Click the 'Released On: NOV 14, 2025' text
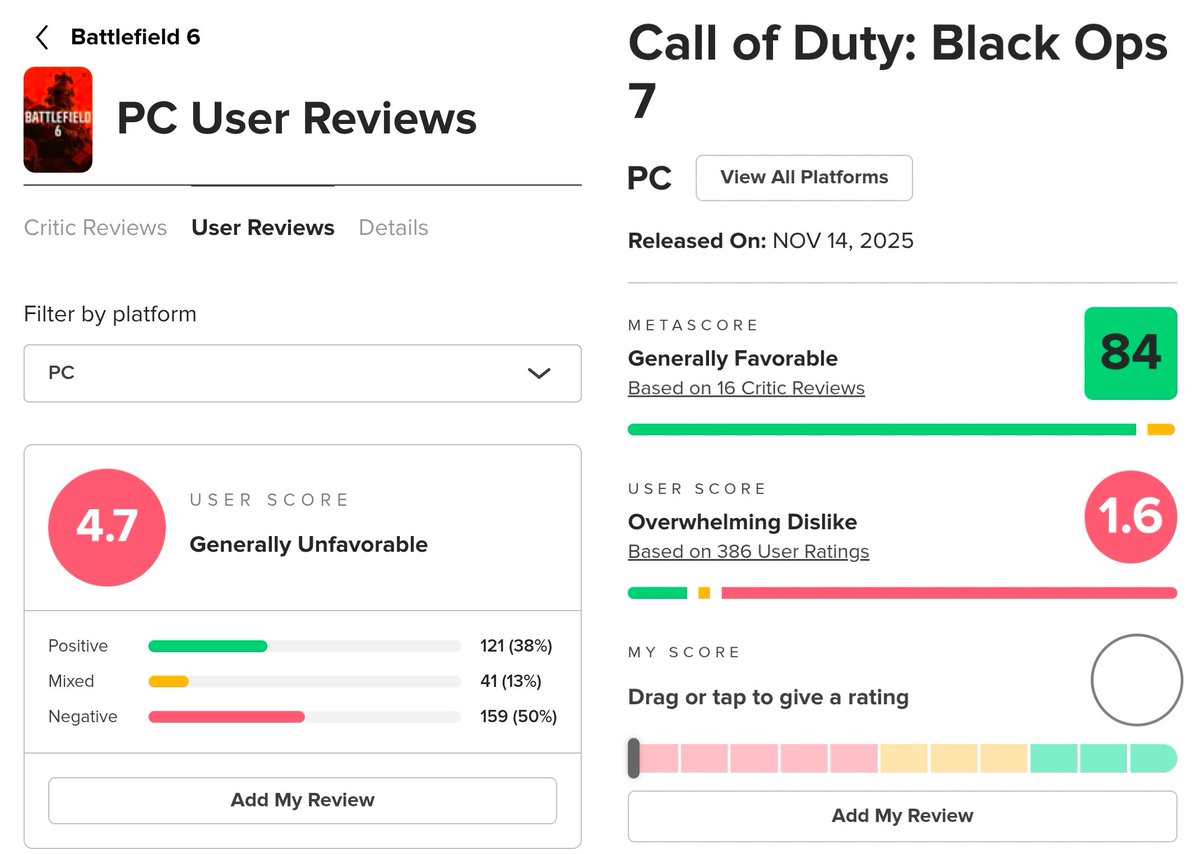Screen dimensions: 1200x854 point(771,241)
